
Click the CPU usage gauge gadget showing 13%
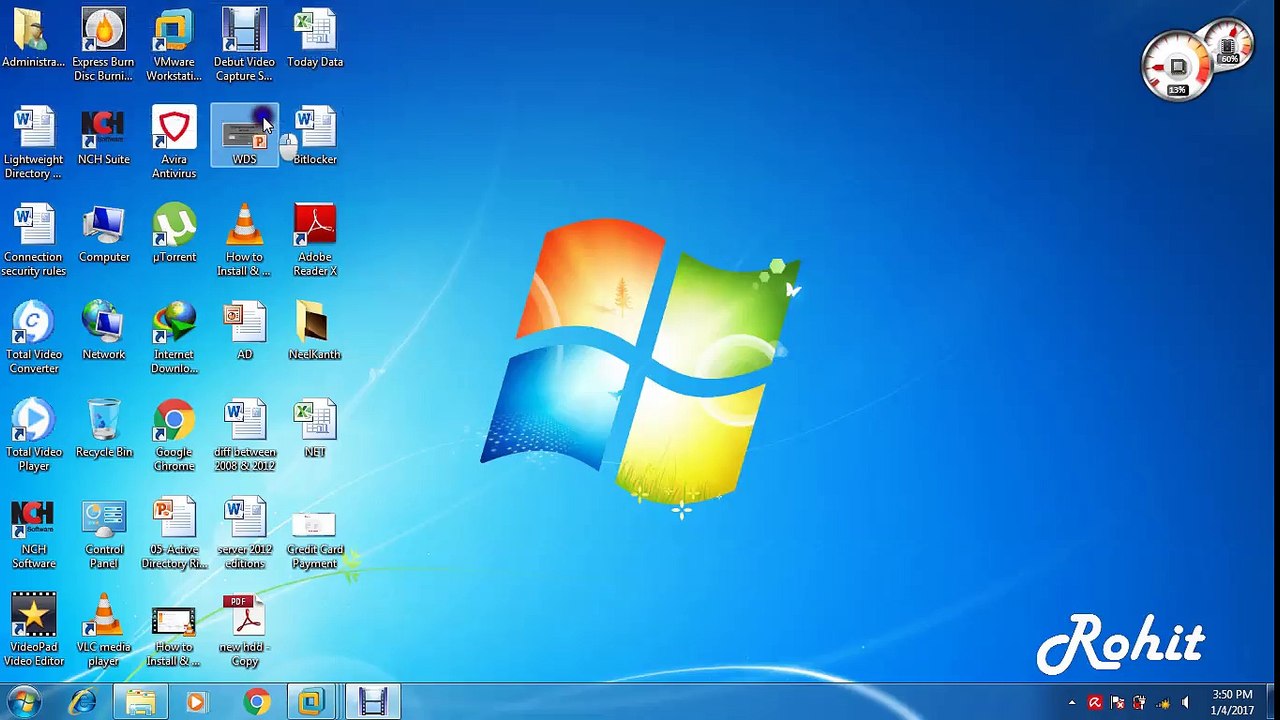(x=1178, y=68)
